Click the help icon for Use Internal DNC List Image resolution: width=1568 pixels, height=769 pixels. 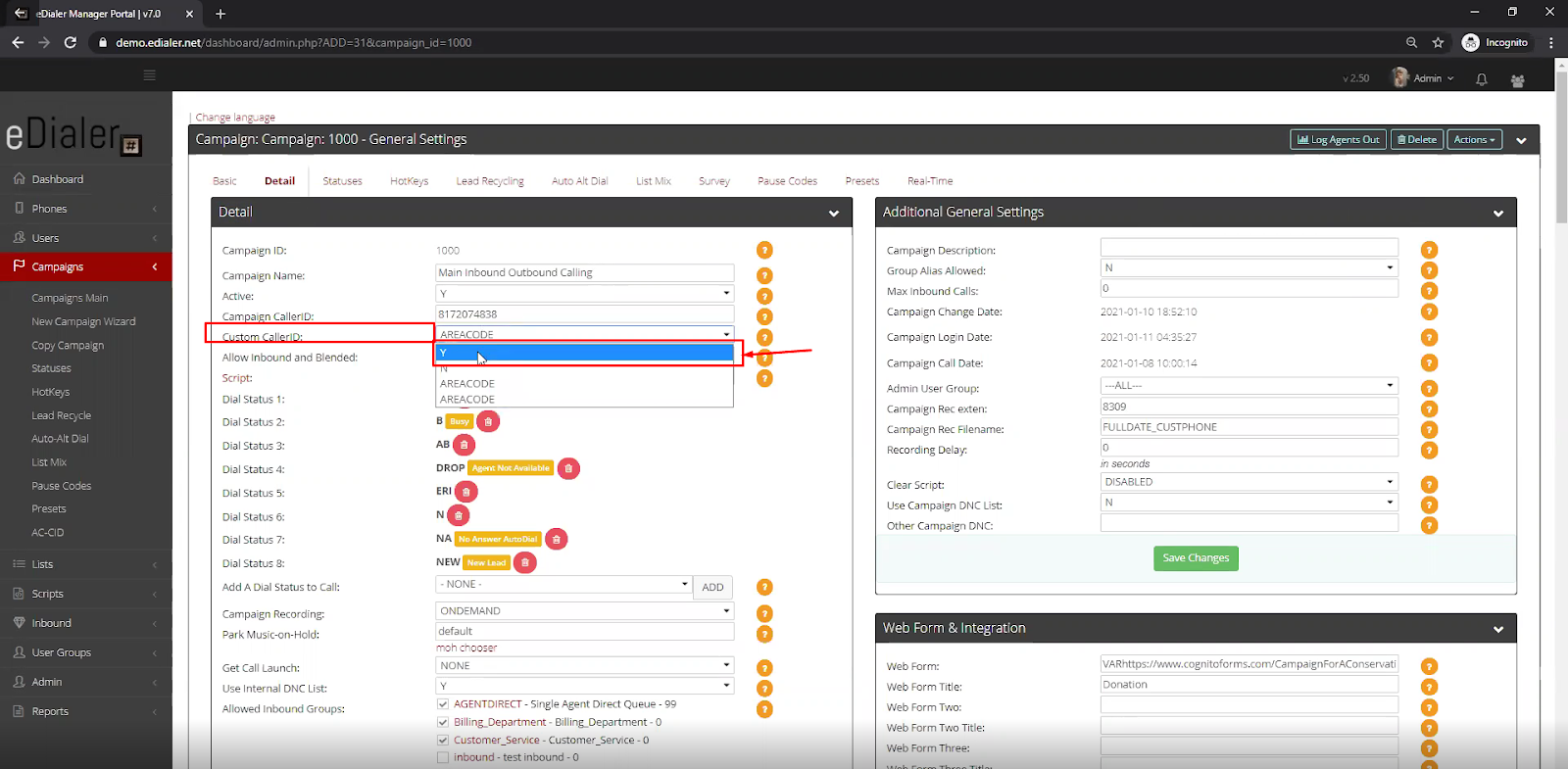[764, 689]
